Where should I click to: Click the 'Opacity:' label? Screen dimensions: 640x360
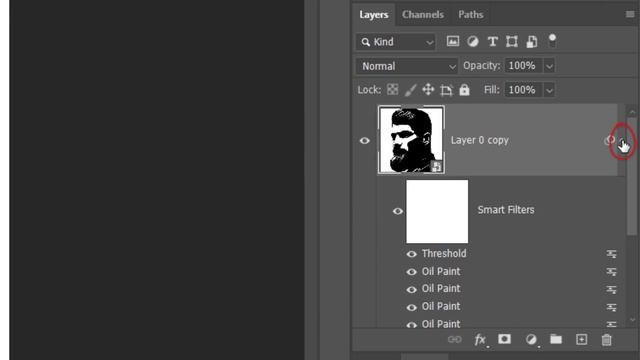click(x=482, y=66)
